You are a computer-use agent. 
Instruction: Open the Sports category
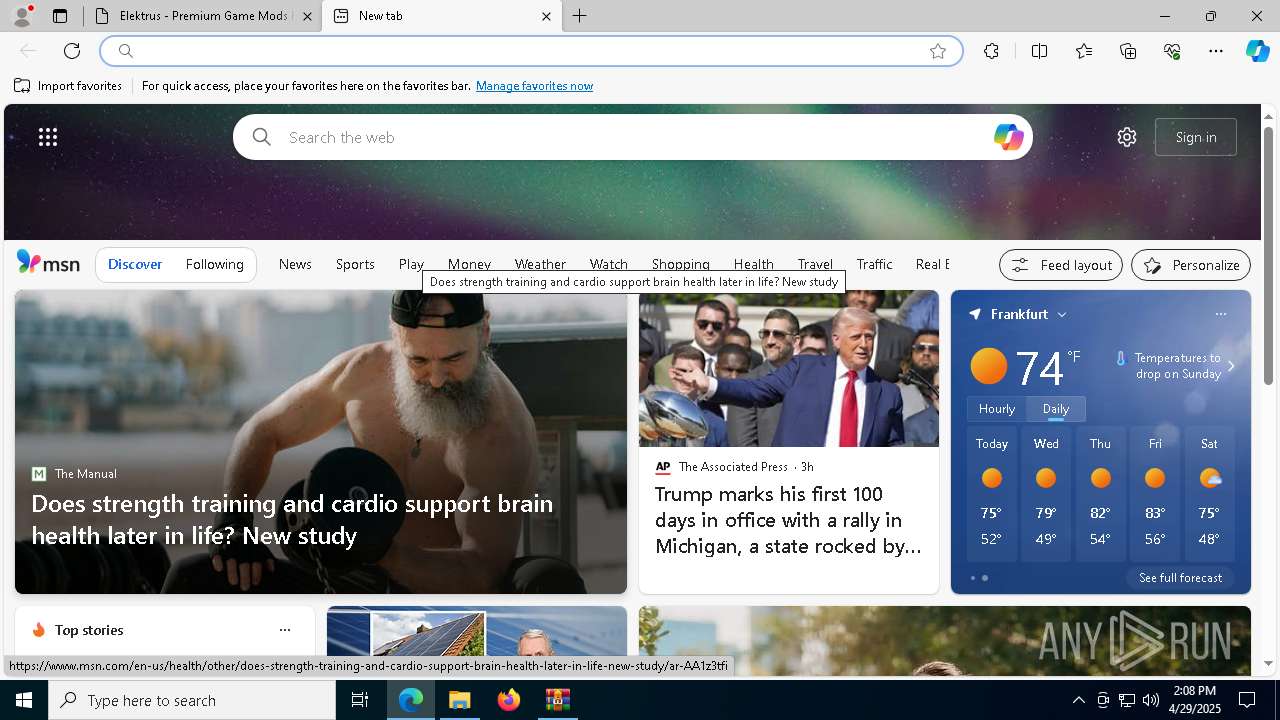tap(355, 264)
